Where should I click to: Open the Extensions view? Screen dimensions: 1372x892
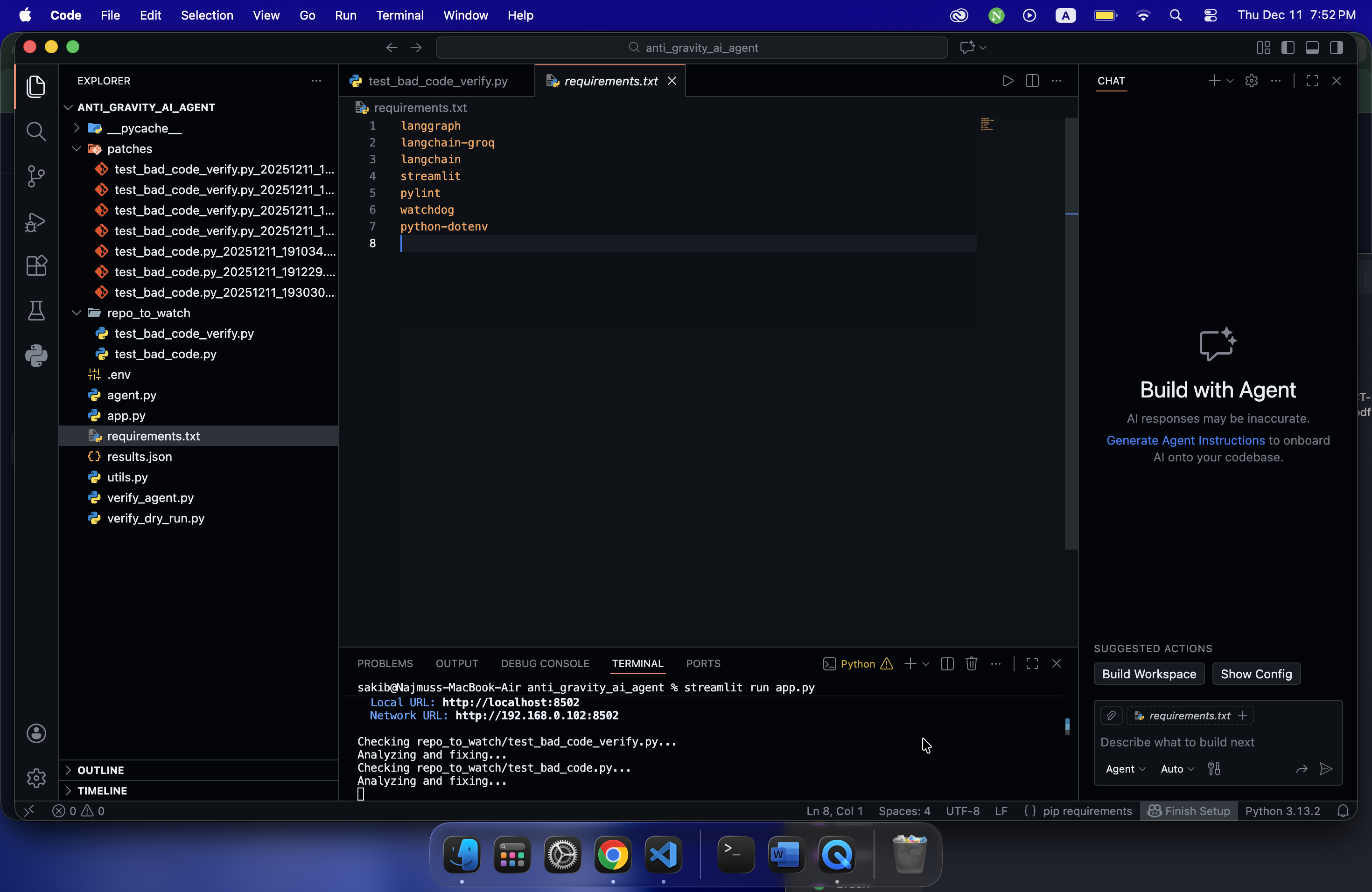(x=36, y=265)
